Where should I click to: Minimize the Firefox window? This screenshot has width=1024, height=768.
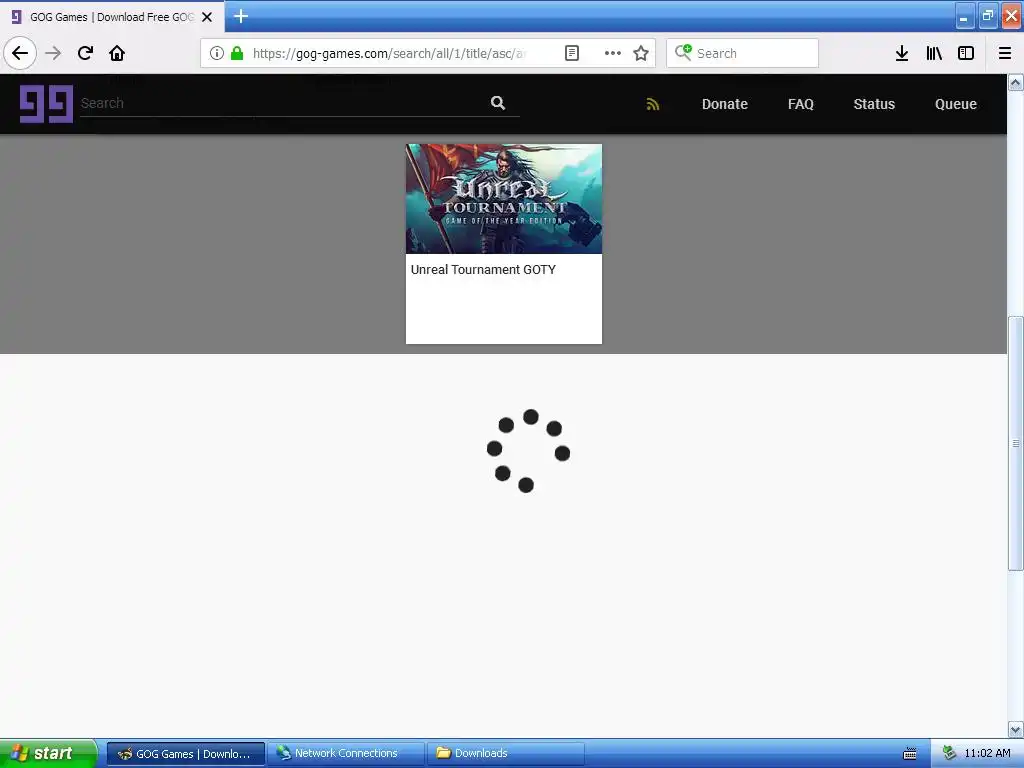(964, 16)
